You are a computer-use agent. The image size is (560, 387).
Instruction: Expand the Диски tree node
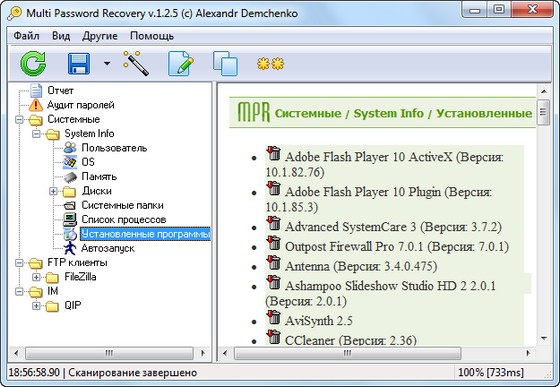pos(53,191)
